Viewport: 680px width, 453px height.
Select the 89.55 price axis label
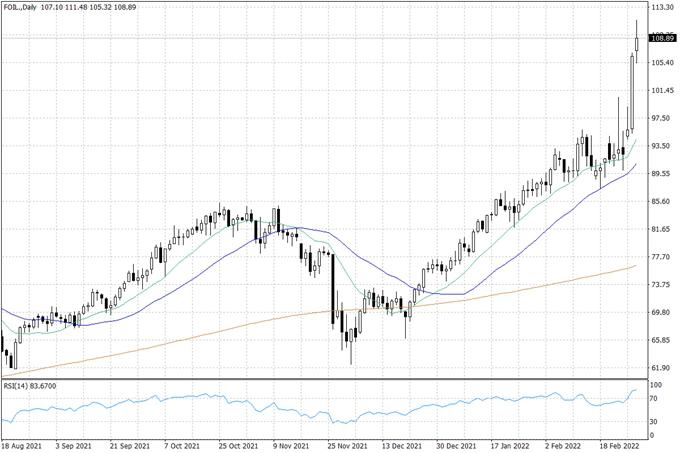660,174
